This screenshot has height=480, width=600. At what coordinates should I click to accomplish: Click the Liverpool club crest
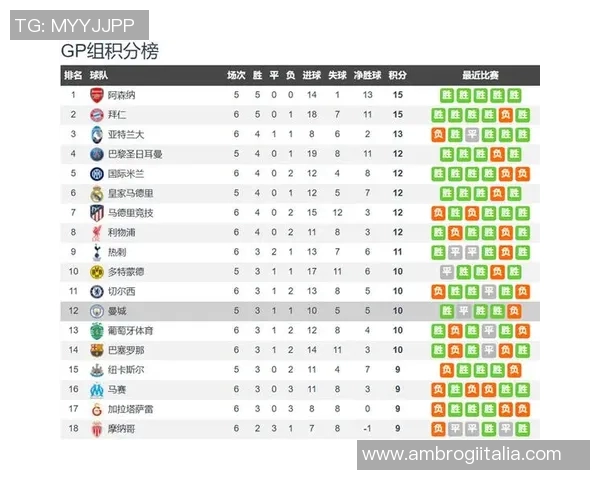96,232
